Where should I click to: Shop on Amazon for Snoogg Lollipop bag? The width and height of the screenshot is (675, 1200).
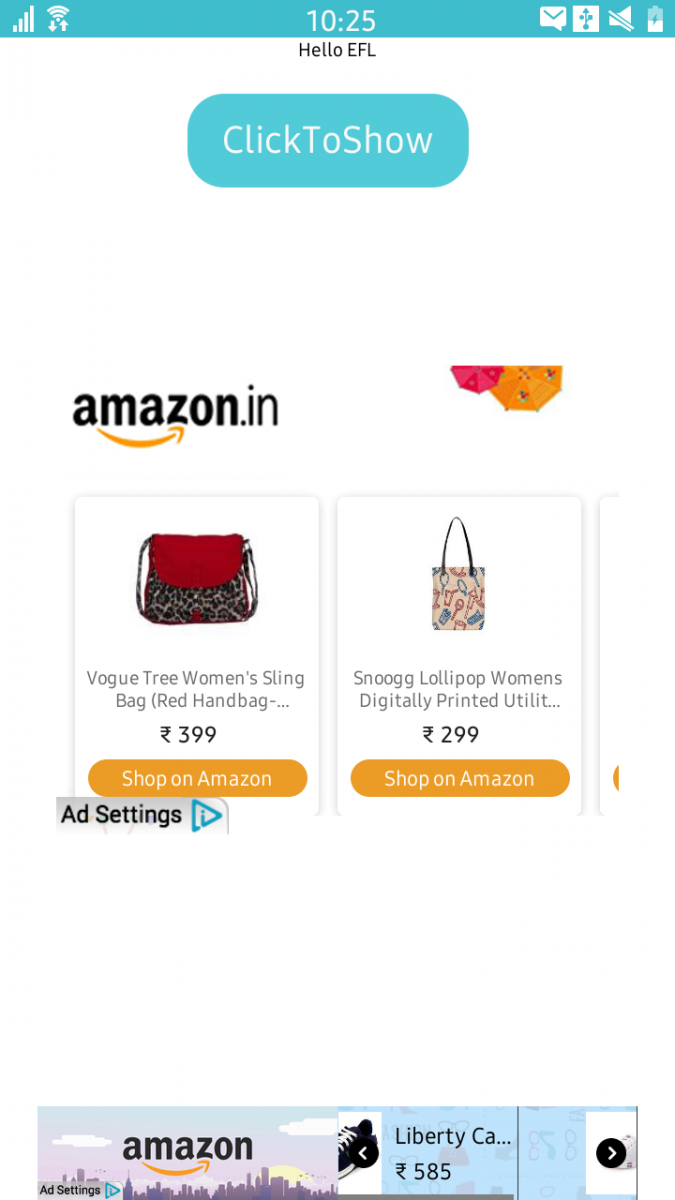460,778
